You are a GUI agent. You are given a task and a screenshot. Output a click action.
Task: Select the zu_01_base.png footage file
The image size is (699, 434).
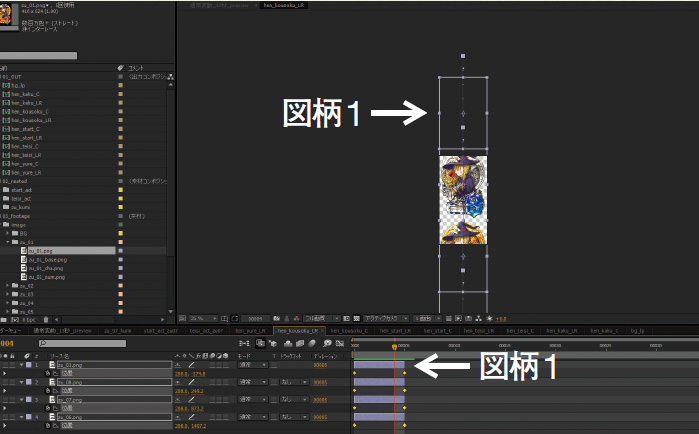48,260
